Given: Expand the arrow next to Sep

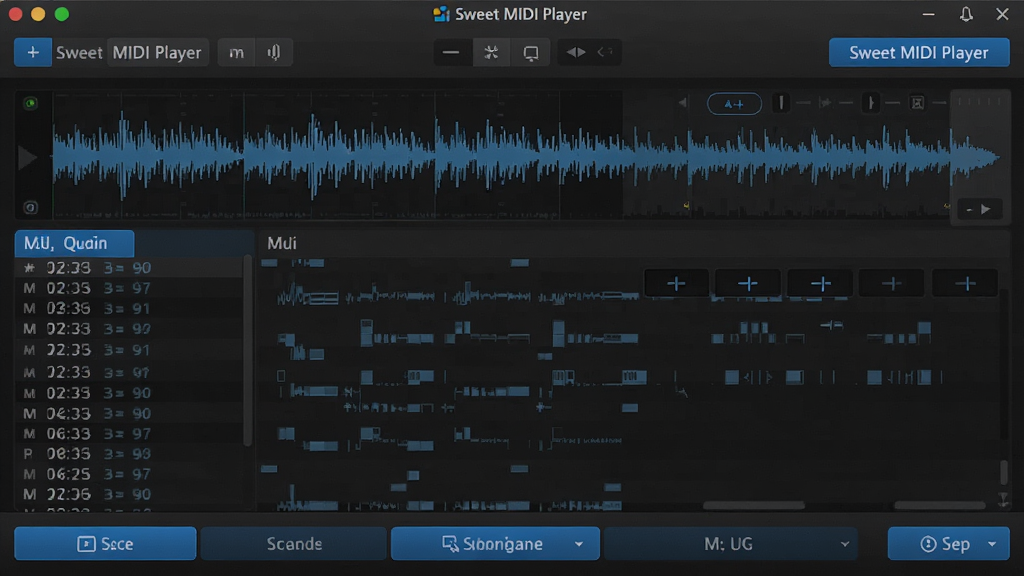Looking at the screenshot, I should [x=992, y=544].
